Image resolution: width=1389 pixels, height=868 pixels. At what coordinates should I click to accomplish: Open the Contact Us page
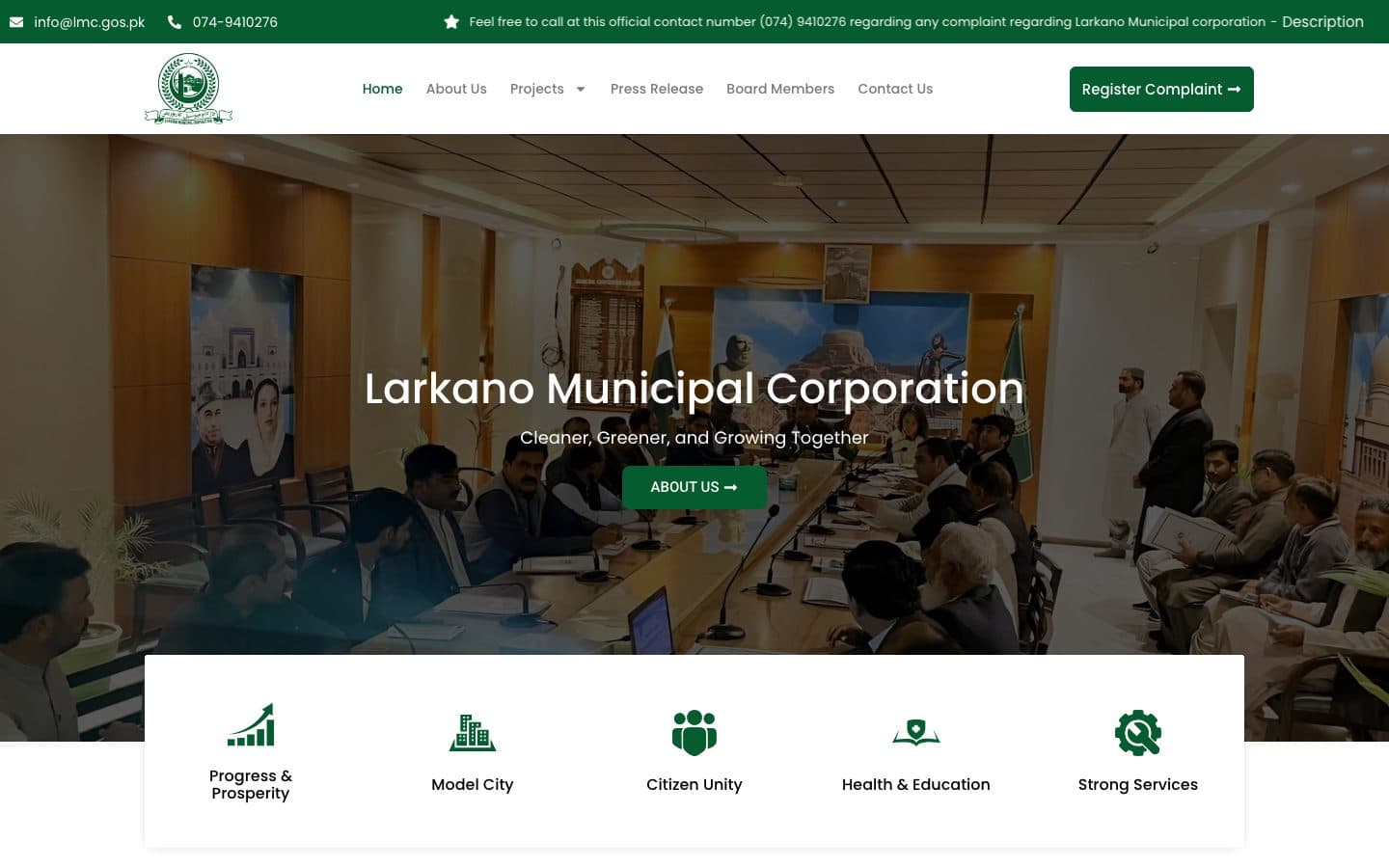(895, 89)
